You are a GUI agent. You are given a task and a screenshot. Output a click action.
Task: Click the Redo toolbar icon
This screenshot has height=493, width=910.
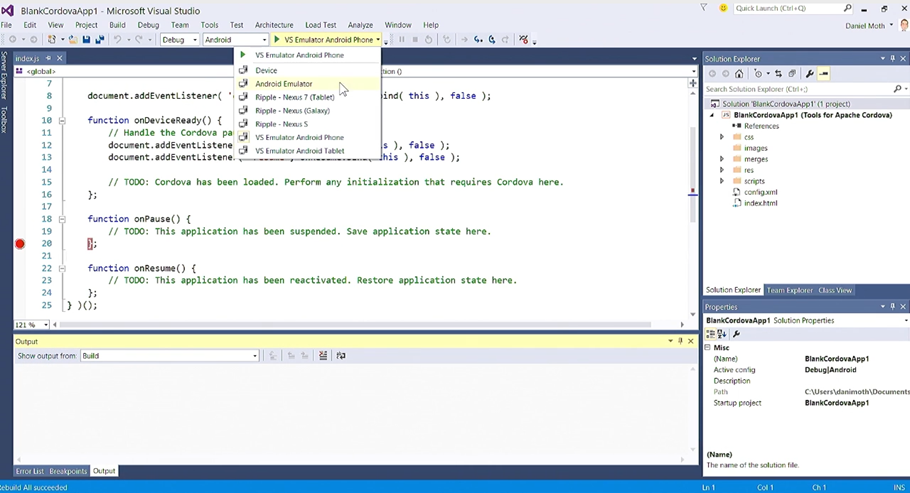click(139, 39)
